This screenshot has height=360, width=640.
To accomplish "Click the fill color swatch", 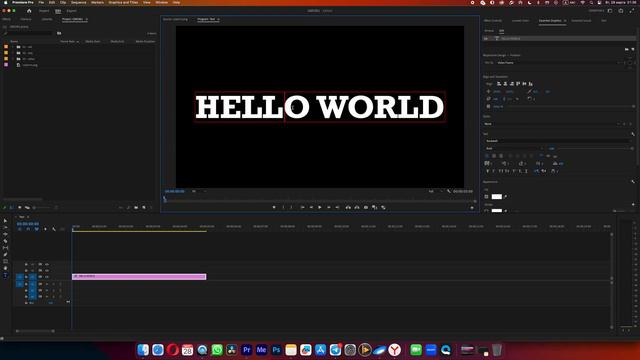I will [x=497, y=196].
